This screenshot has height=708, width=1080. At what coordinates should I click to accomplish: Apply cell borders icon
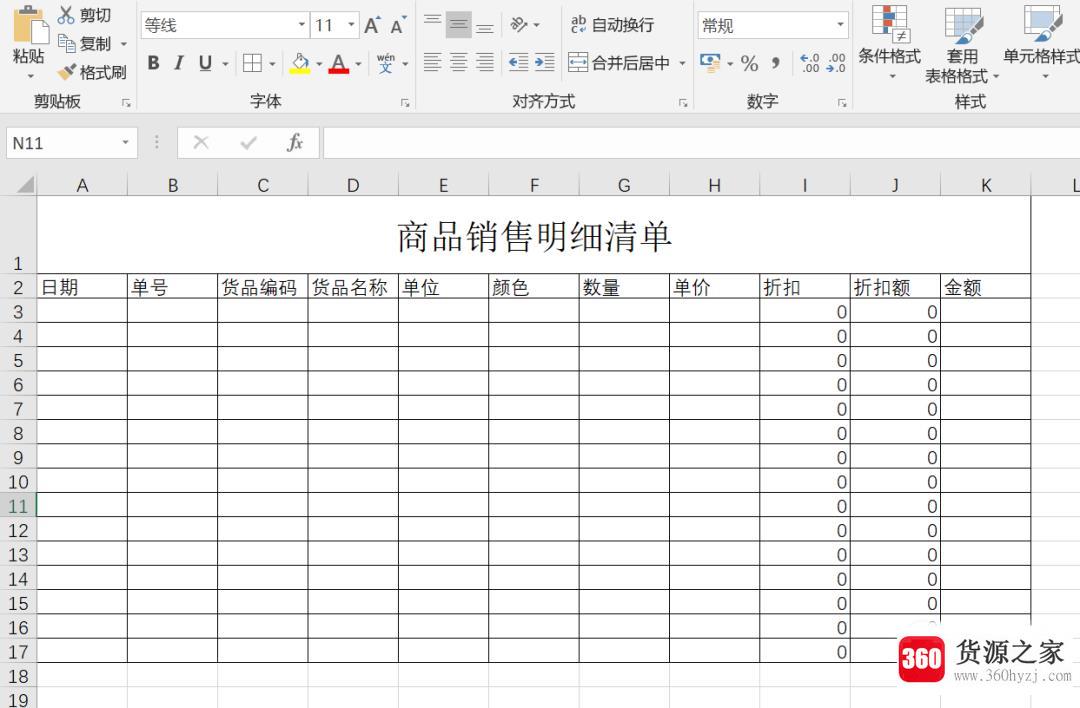252,63
